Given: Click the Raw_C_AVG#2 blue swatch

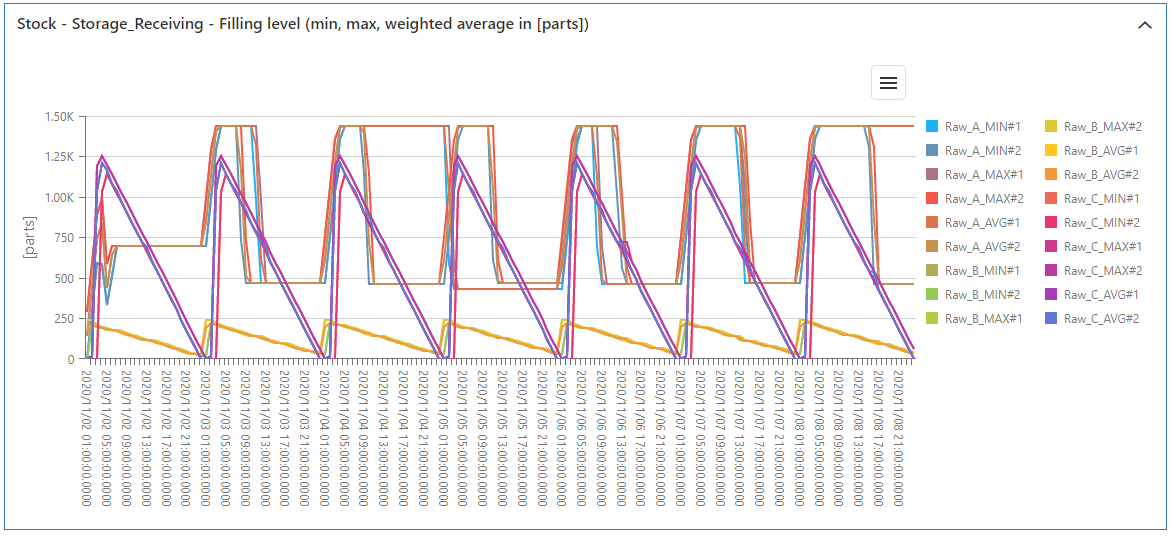Looking at the screenshot, I should click(x=1051, y=319).
